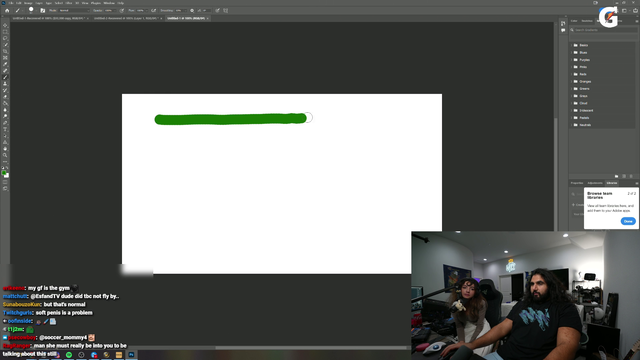Select the Brush tool in left toolbar
This screenshot has height=360, width=640.
(x=5, y=77)
